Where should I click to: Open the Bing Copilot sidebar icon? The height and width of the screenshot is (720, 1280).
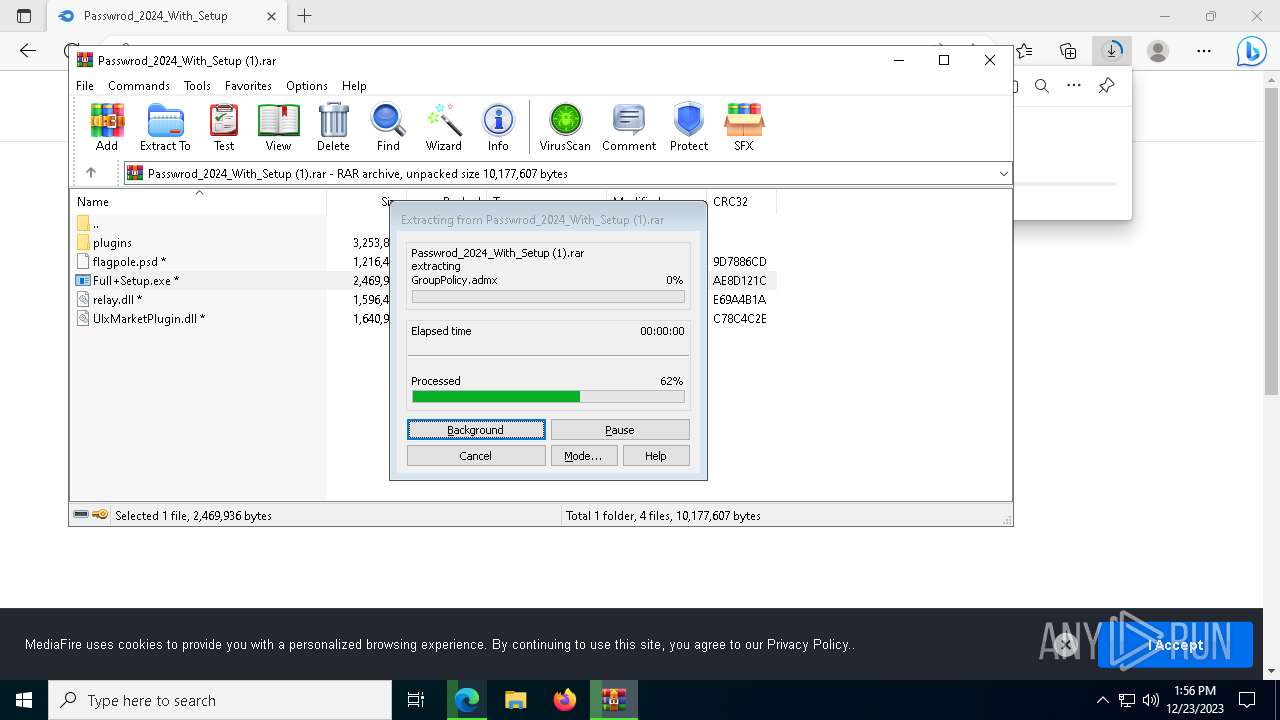click(1251, 51)
